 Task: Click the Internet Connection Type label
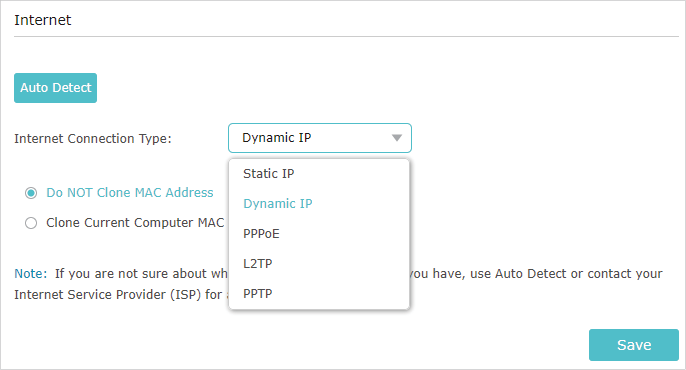pos(93,139)
